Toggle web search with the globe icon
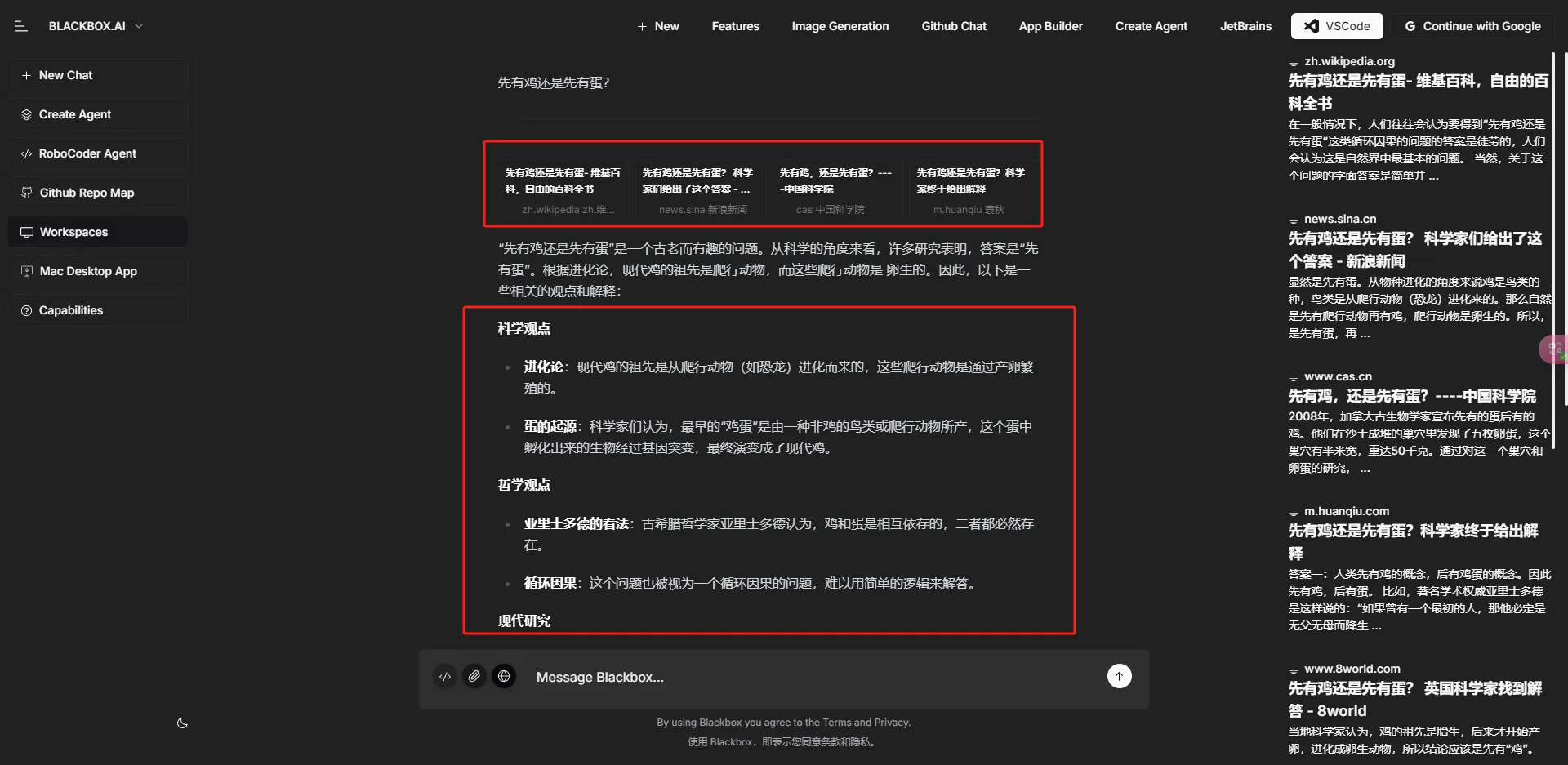This screenshot has height=765, width=1568. coord(504,676)
